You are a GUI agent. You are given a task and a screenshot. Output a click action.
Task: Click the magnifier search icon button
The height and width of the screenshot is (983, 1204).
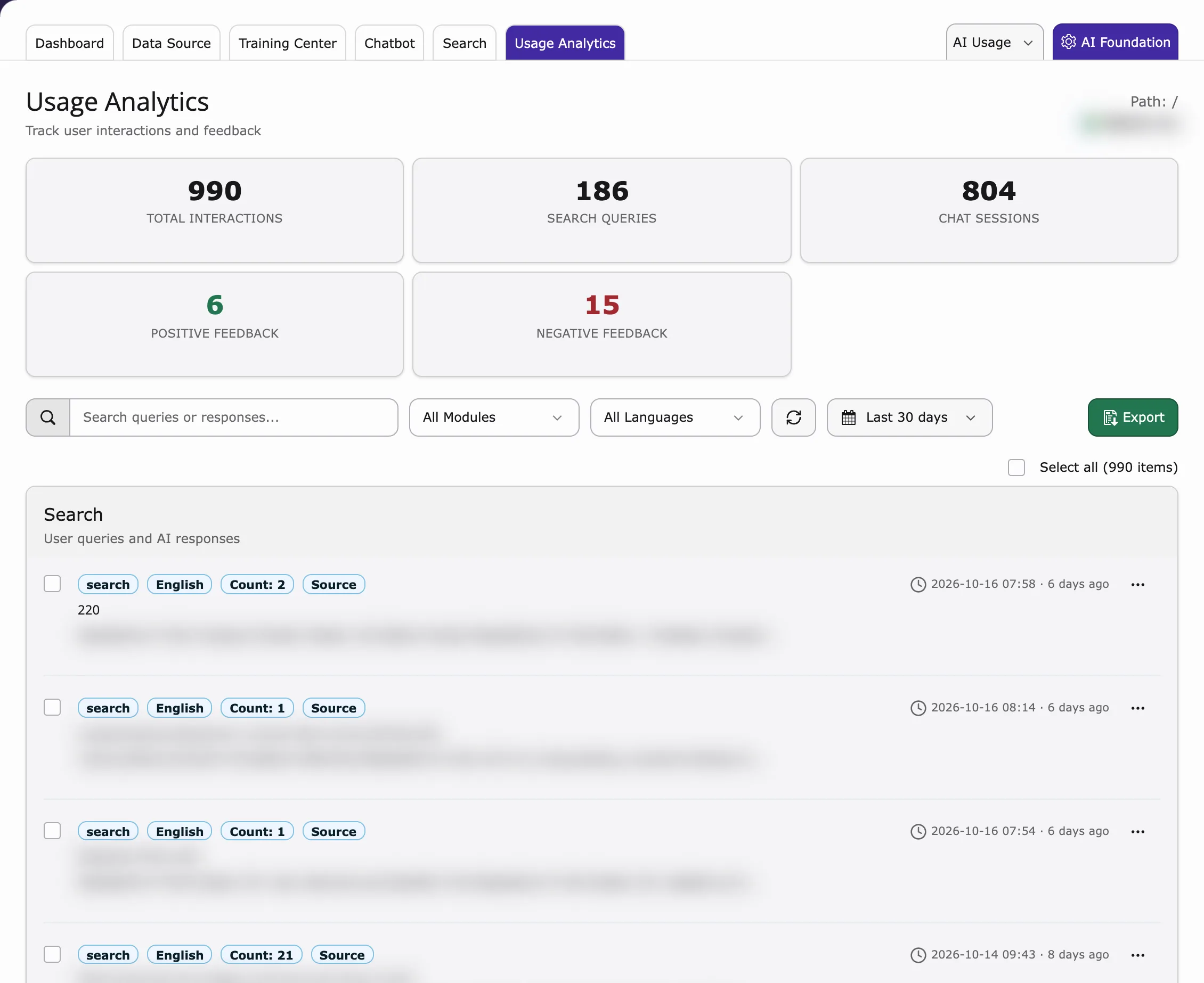pyautogui.click(x=48, y=417)
